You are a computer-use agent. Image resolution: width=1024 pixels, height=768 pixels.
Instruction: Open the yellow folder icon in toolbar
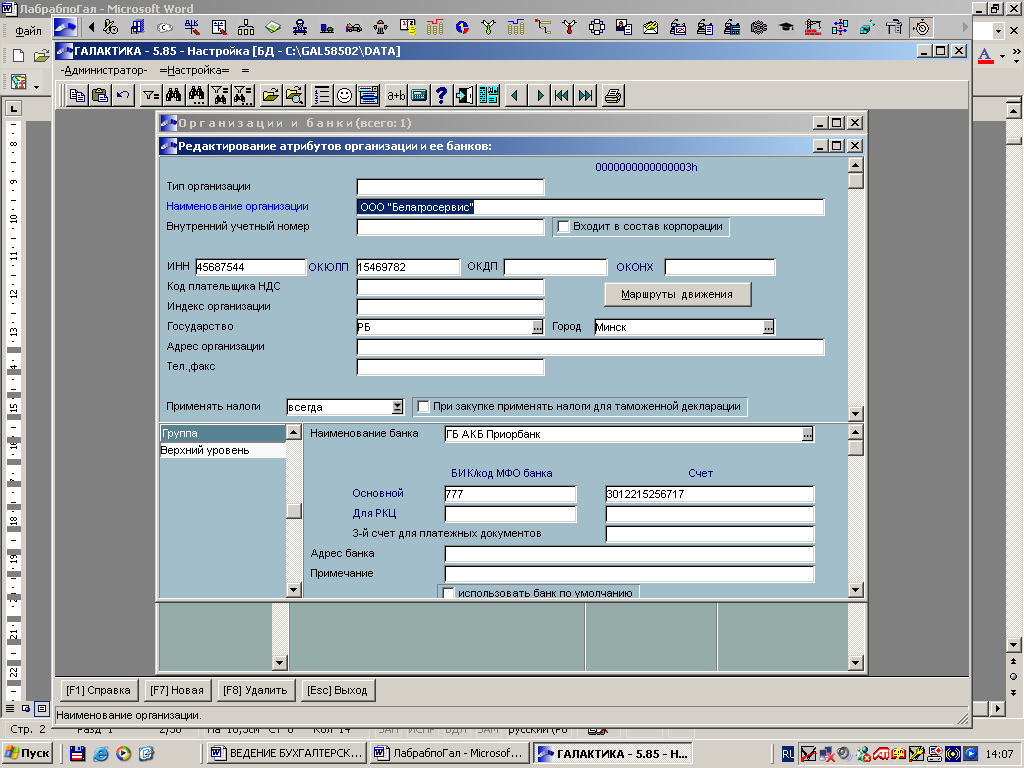coord(270,95)
